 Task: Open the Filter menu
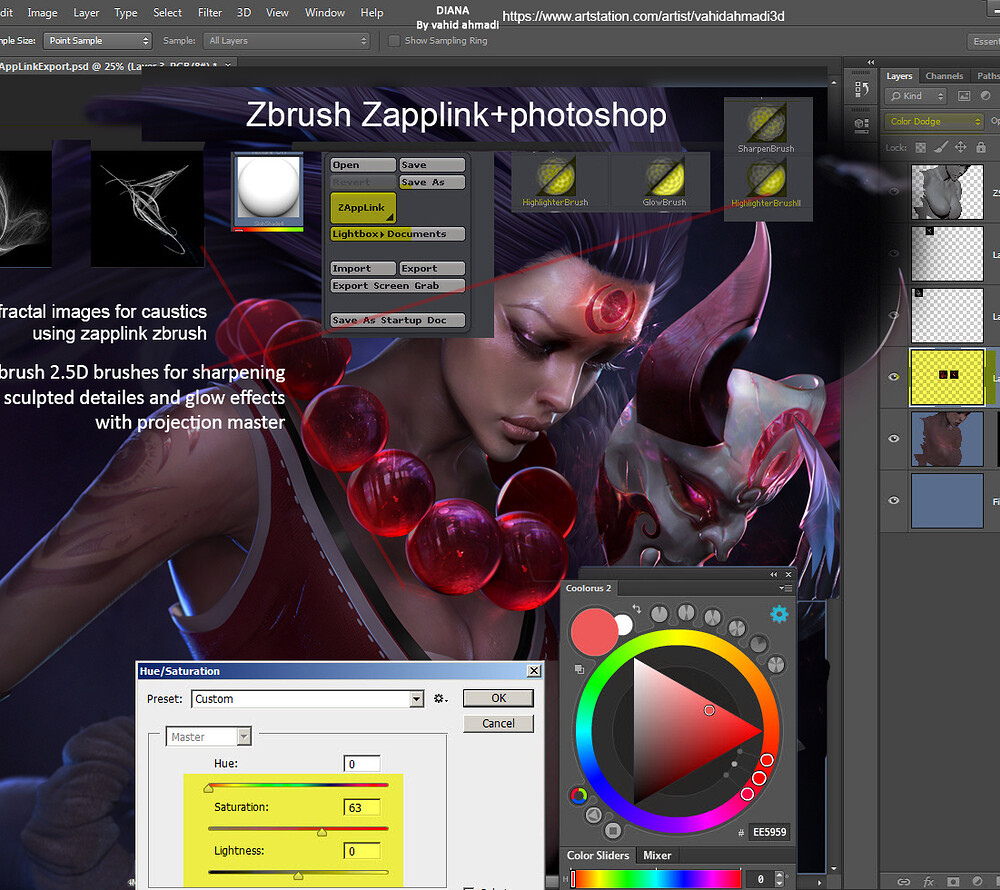tap(210, 13)
